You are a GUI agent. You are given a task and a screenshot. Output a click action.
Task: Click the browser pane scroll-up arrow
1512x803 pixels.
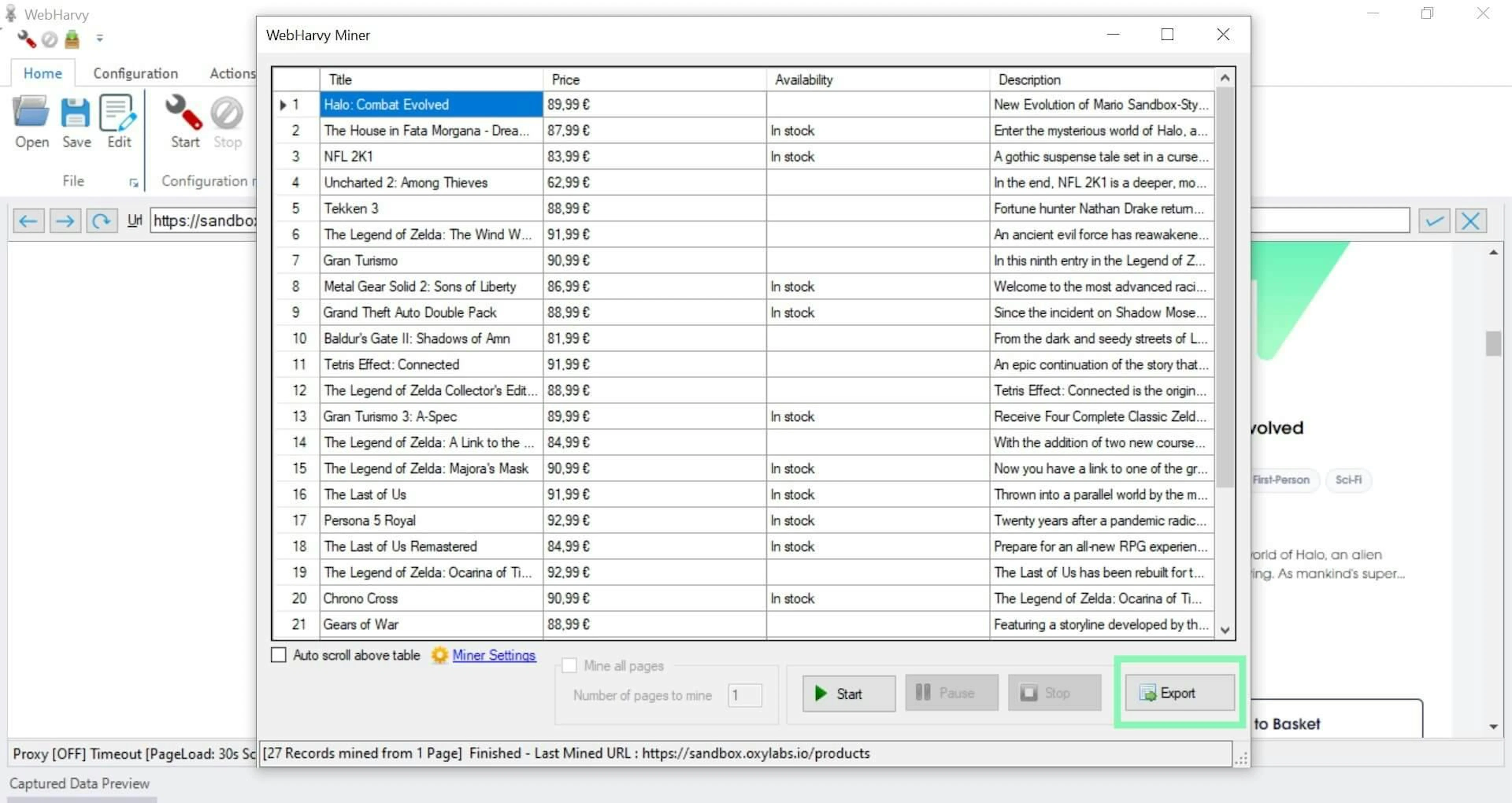(x=1493, y=252)
